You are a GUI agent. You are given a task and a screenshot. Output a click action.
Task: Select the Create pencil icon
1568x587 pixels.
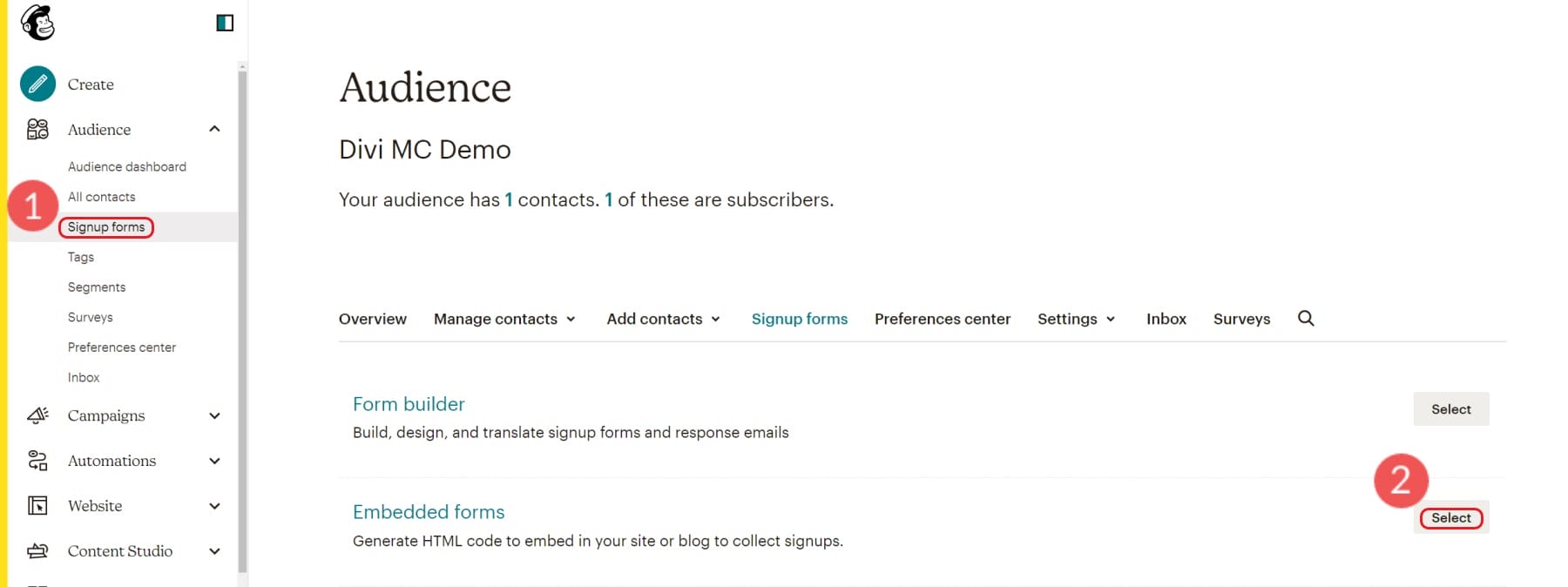[37, 84]
